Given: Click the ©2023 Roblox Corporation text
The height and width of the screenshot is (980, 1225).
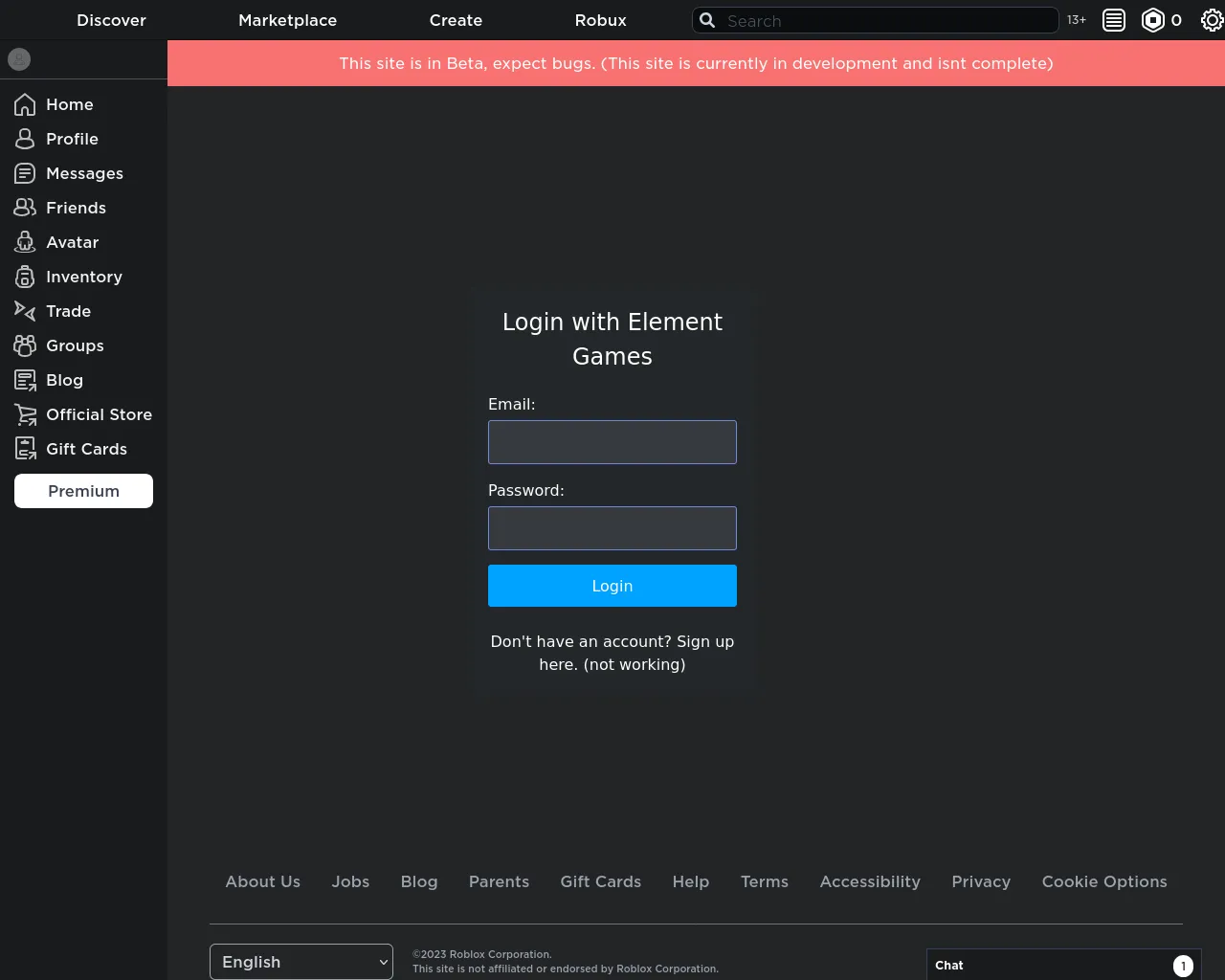Looking at the screenshot, I should click(482, 954).
